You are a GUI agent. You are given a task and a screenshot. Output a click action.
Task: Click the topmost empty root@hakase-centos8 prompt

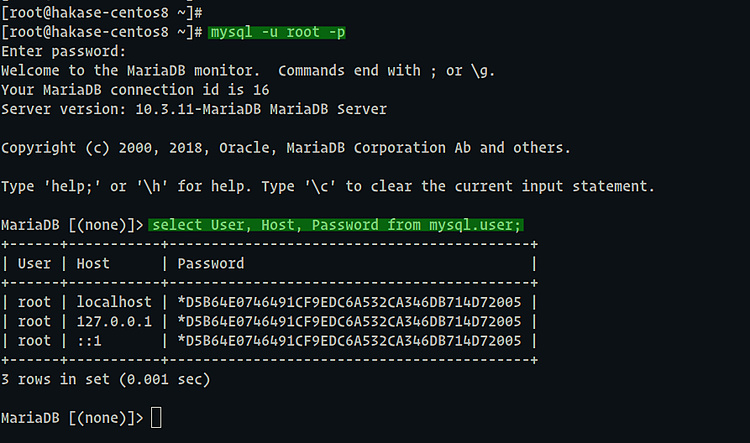point(103,13)
